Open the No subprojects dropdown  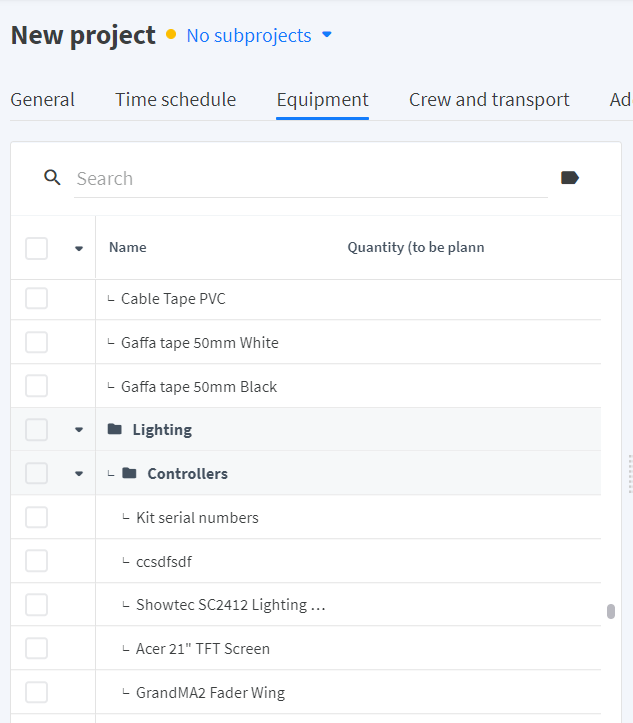[x=259, y=36]
